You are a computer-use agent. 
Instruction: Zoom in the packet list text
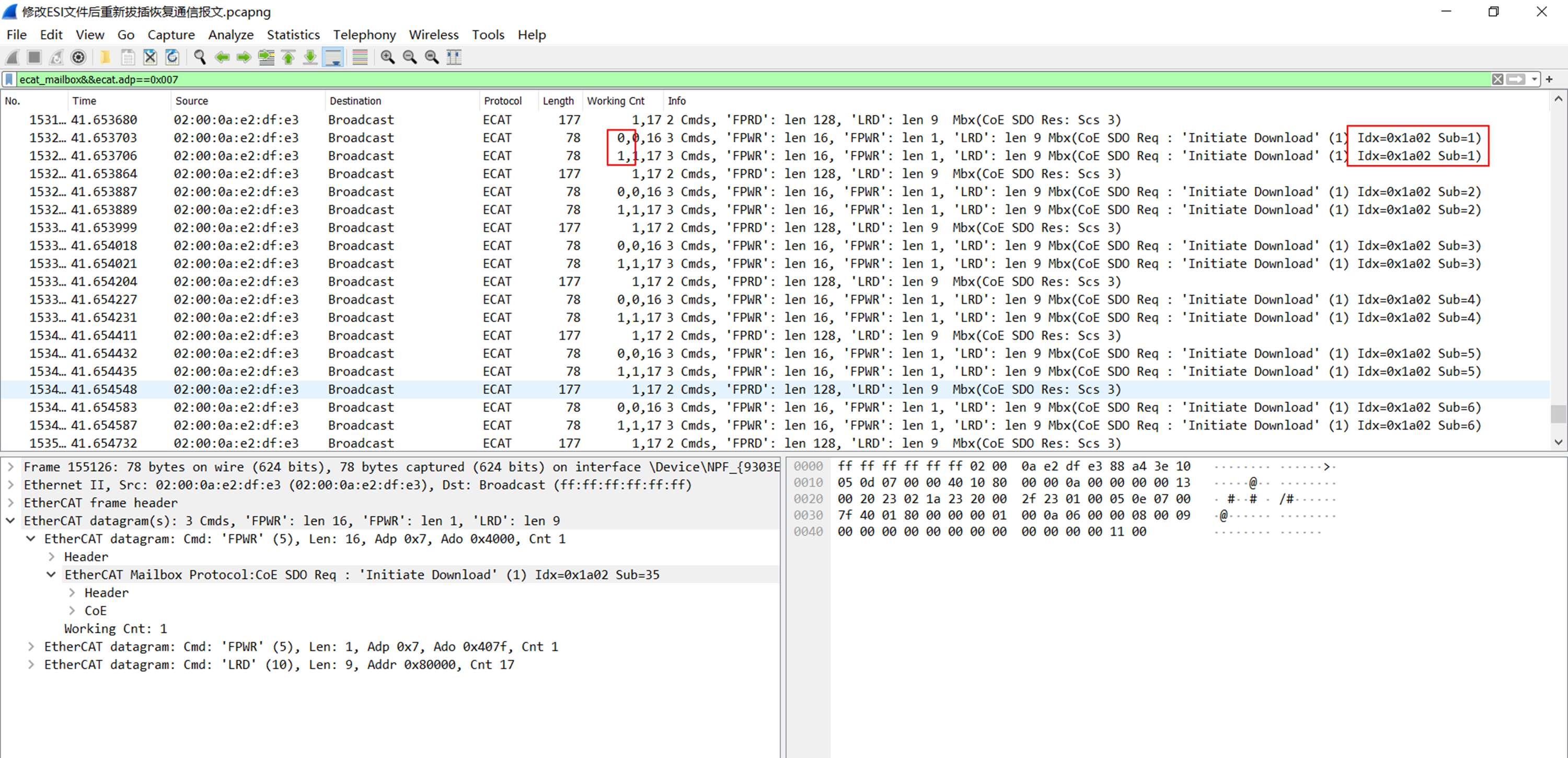pyautogui.click(x=387, y=57)
